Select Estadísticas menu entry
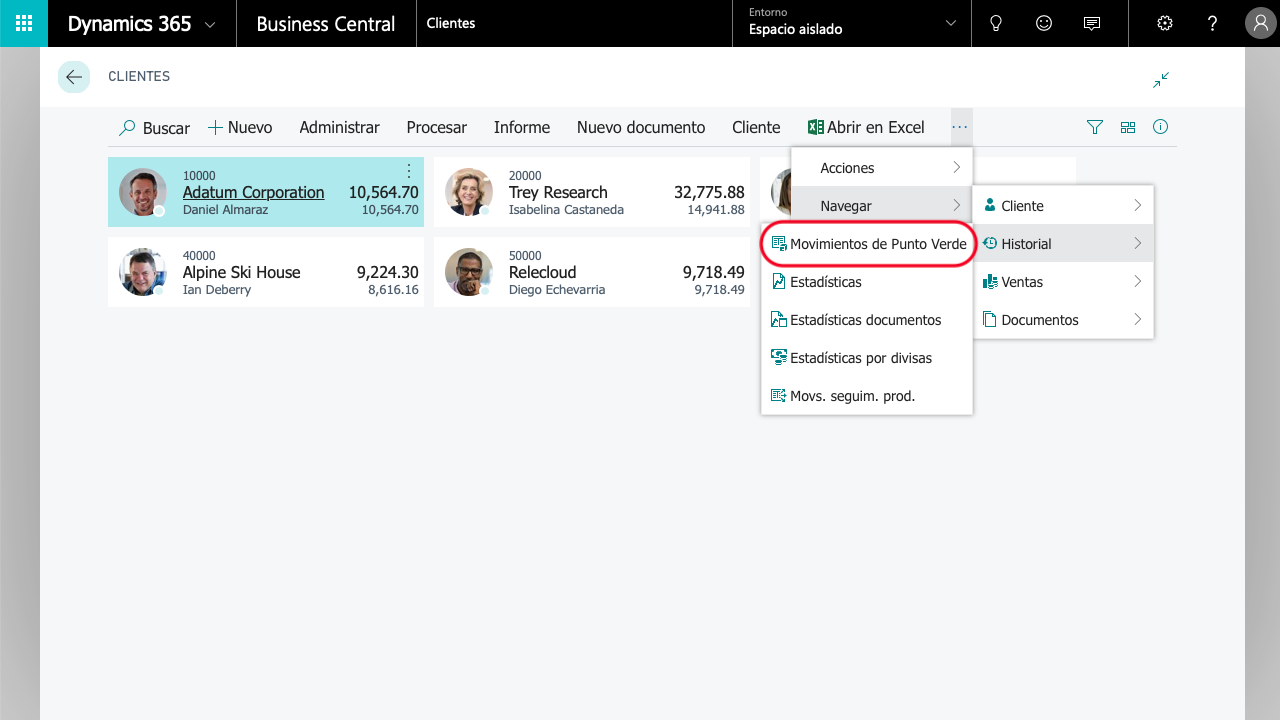The width and height of the screenshot is (1280, 720). click(x=867, y=282)
